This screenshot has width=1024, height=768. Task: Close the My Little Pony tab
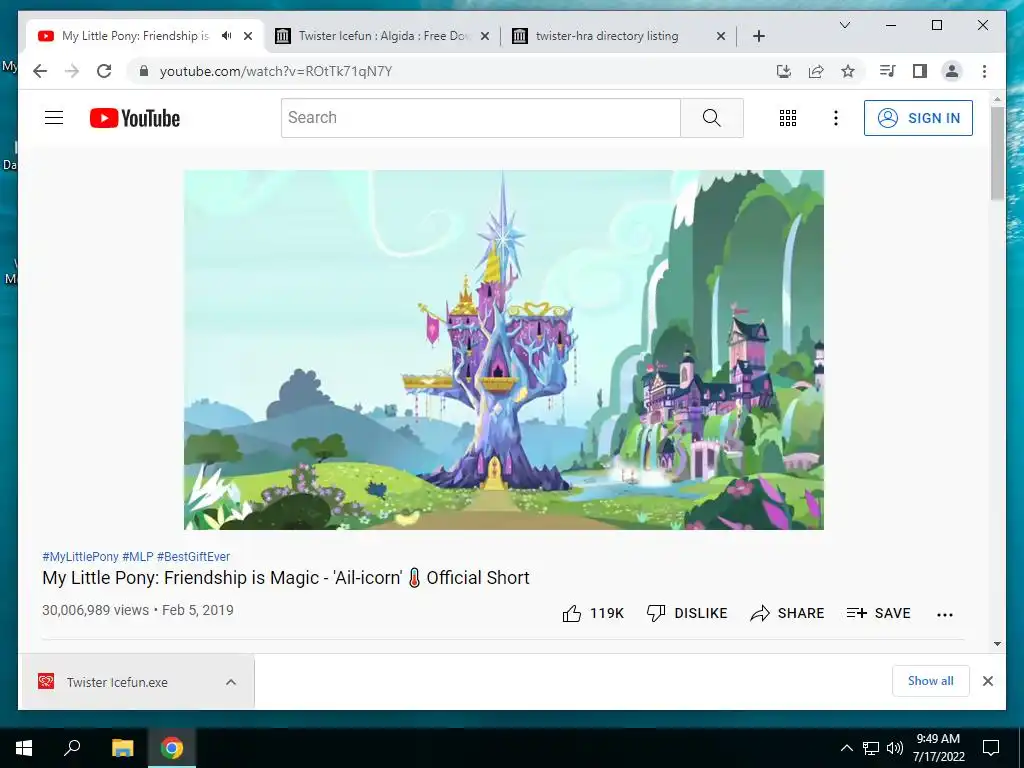[248, 36]
